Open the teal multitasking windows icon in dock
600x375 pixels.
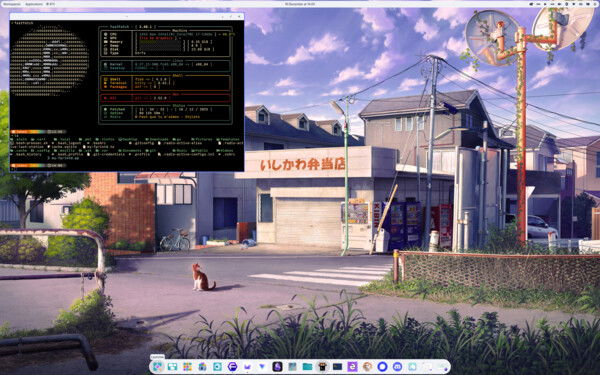point(172,367)
